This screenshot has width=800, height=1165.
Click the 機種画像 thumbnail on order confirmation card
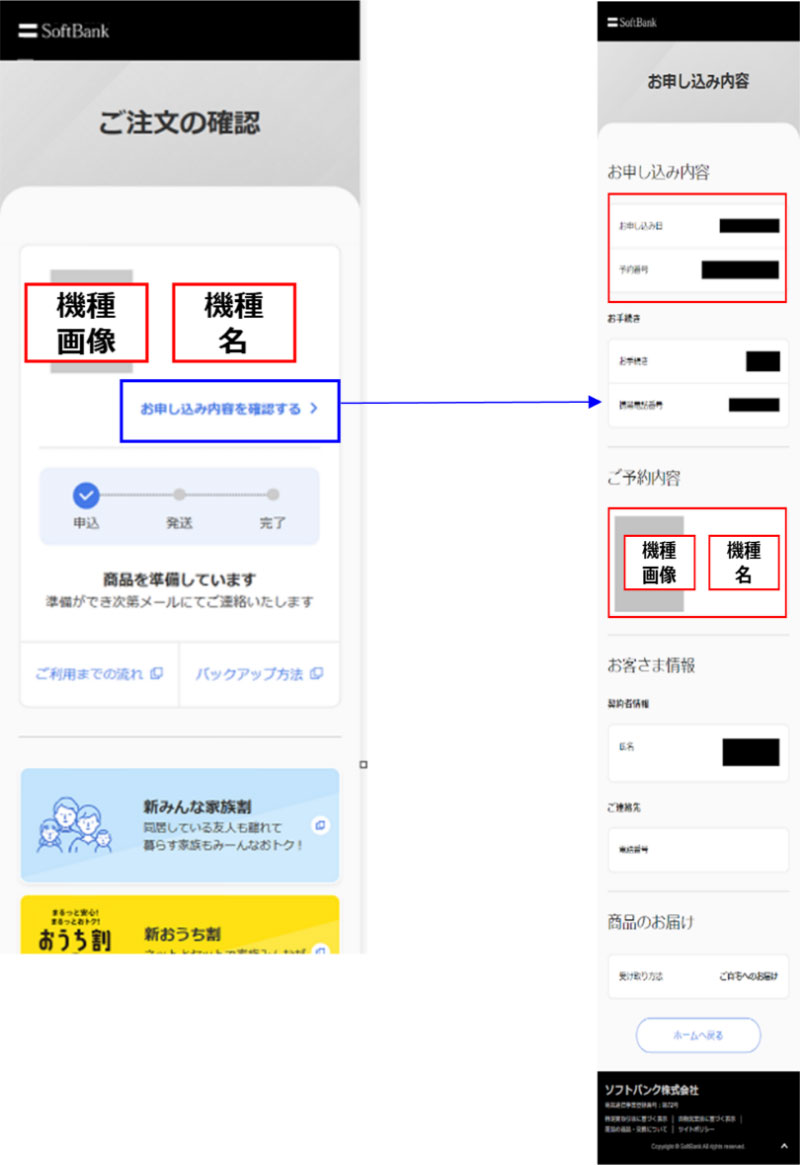[x=87, y=322]
